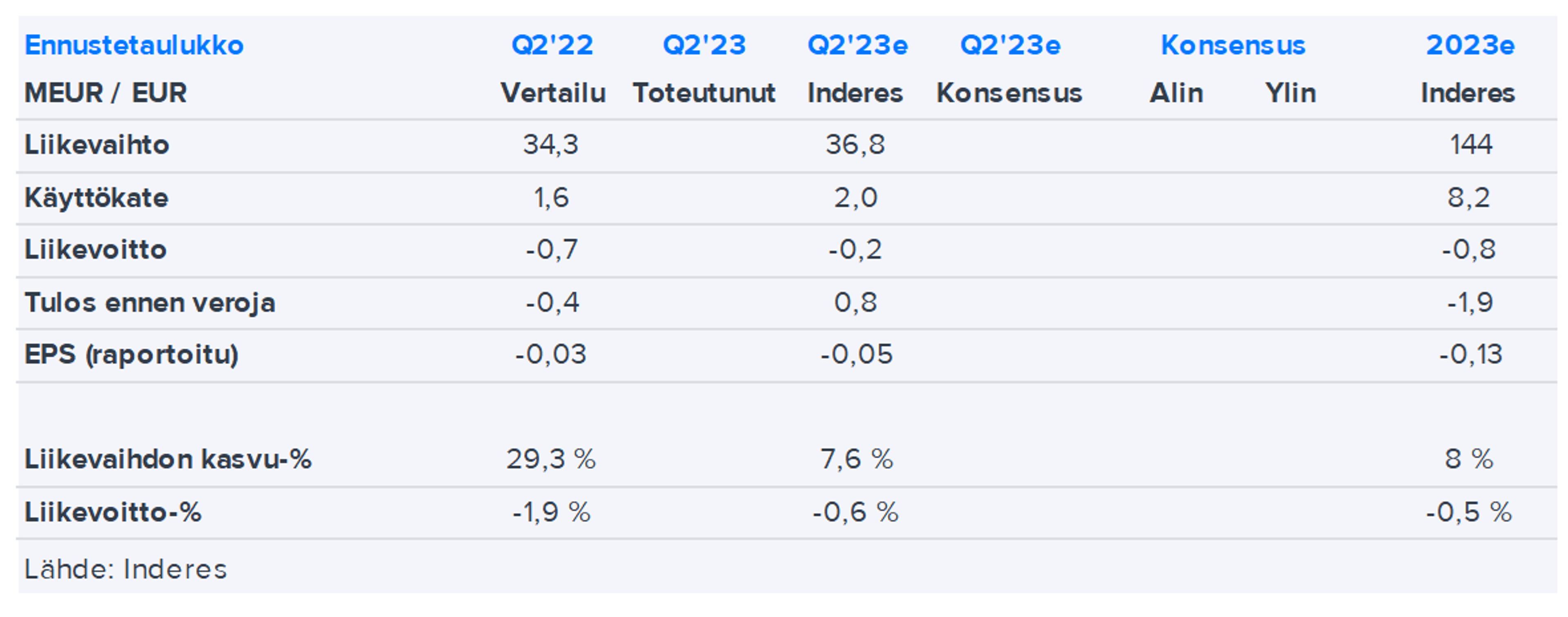
Task: Select the Vertailu subheader
Action: (x=553, y=93)
